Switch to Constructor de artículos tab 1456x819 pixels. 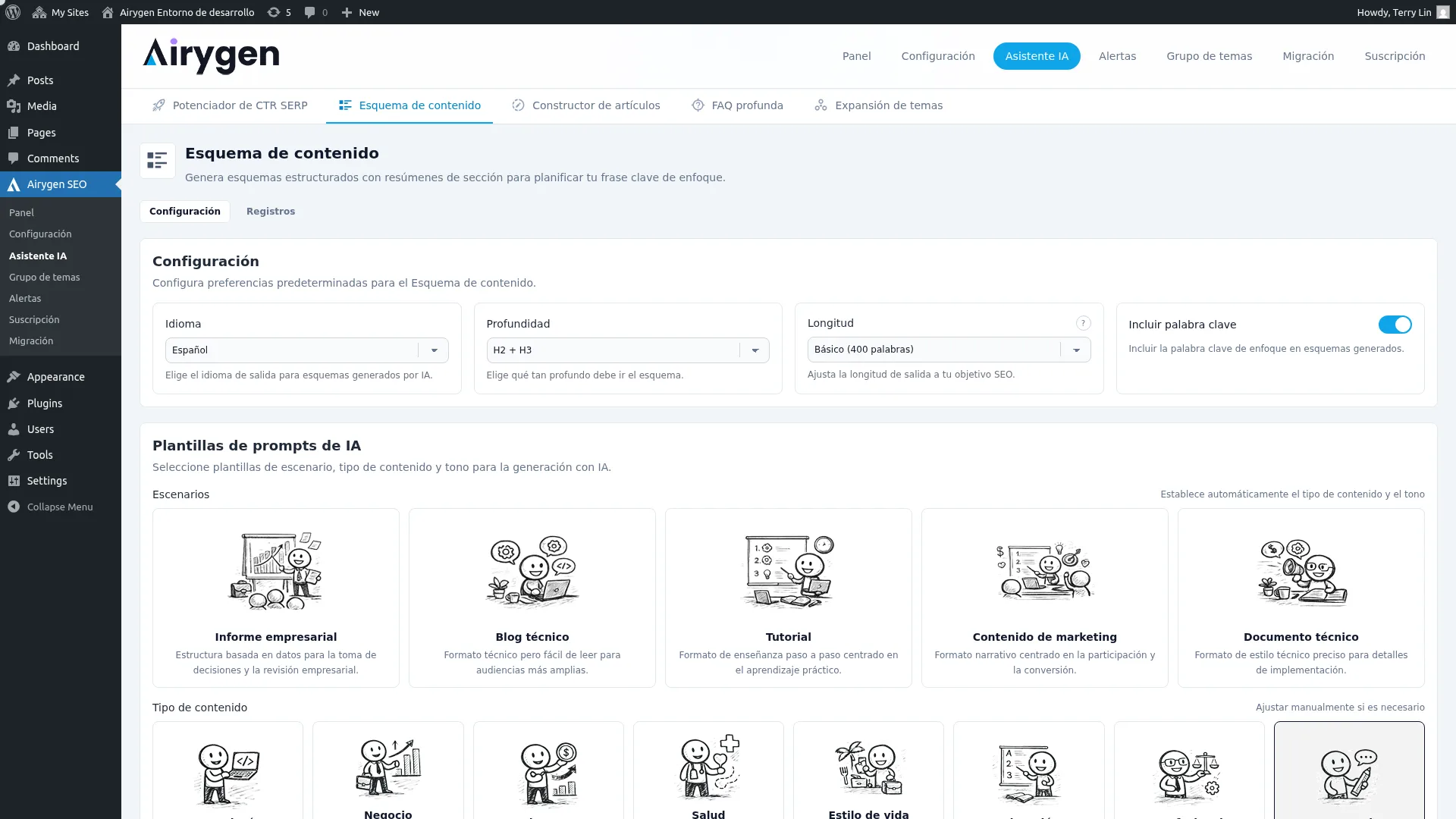(585, 105)
